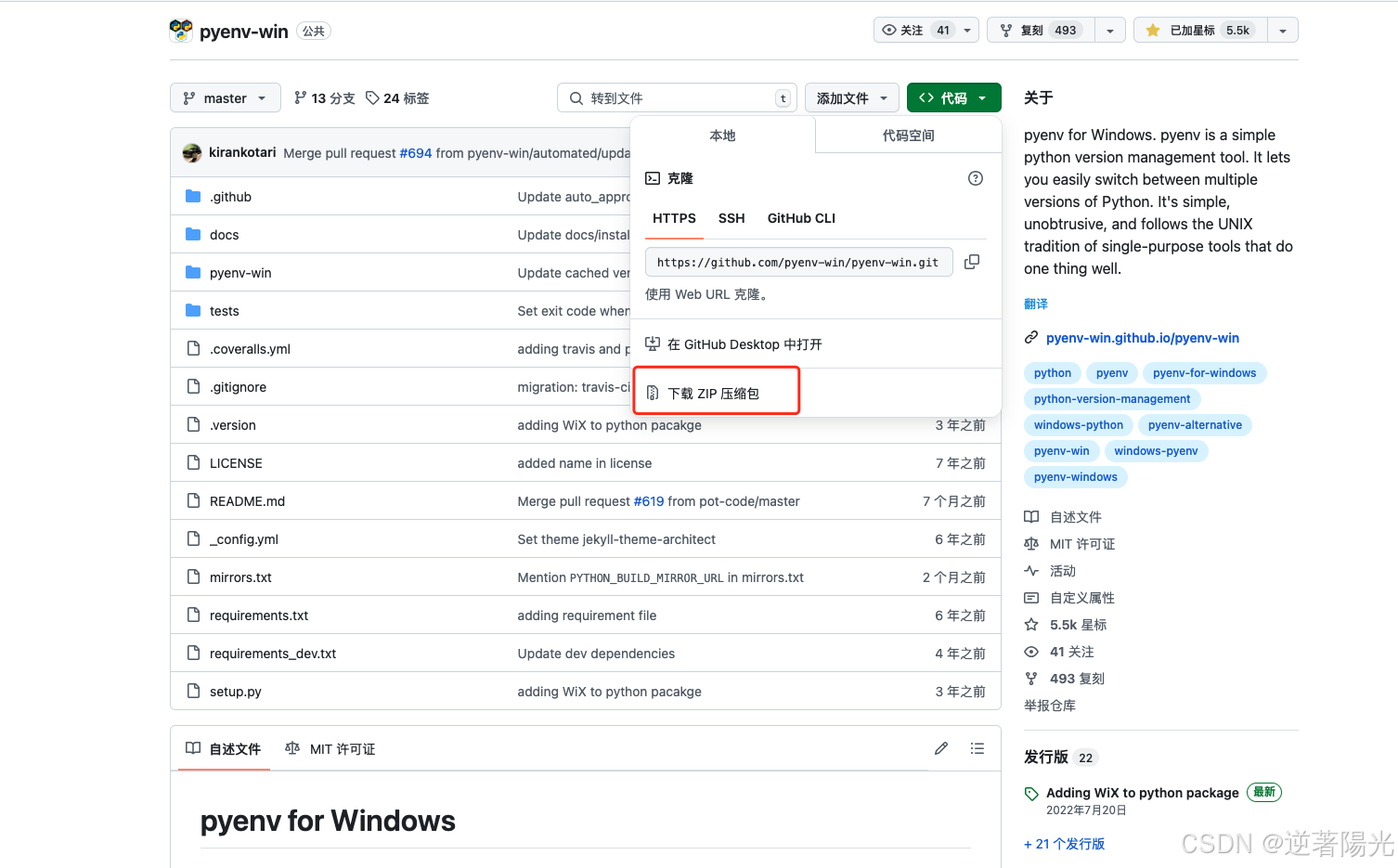Screen dimensions: 1398x868
Task: View the + 21 个发行版 link
Action: pyautogui.click(x=1065, y=844)
